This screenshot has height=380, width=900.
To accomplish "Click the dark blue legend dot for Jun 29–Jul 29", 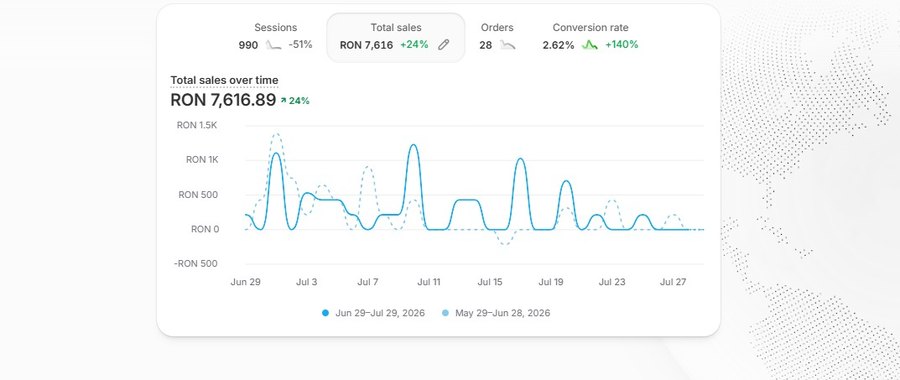I will 325,313.
